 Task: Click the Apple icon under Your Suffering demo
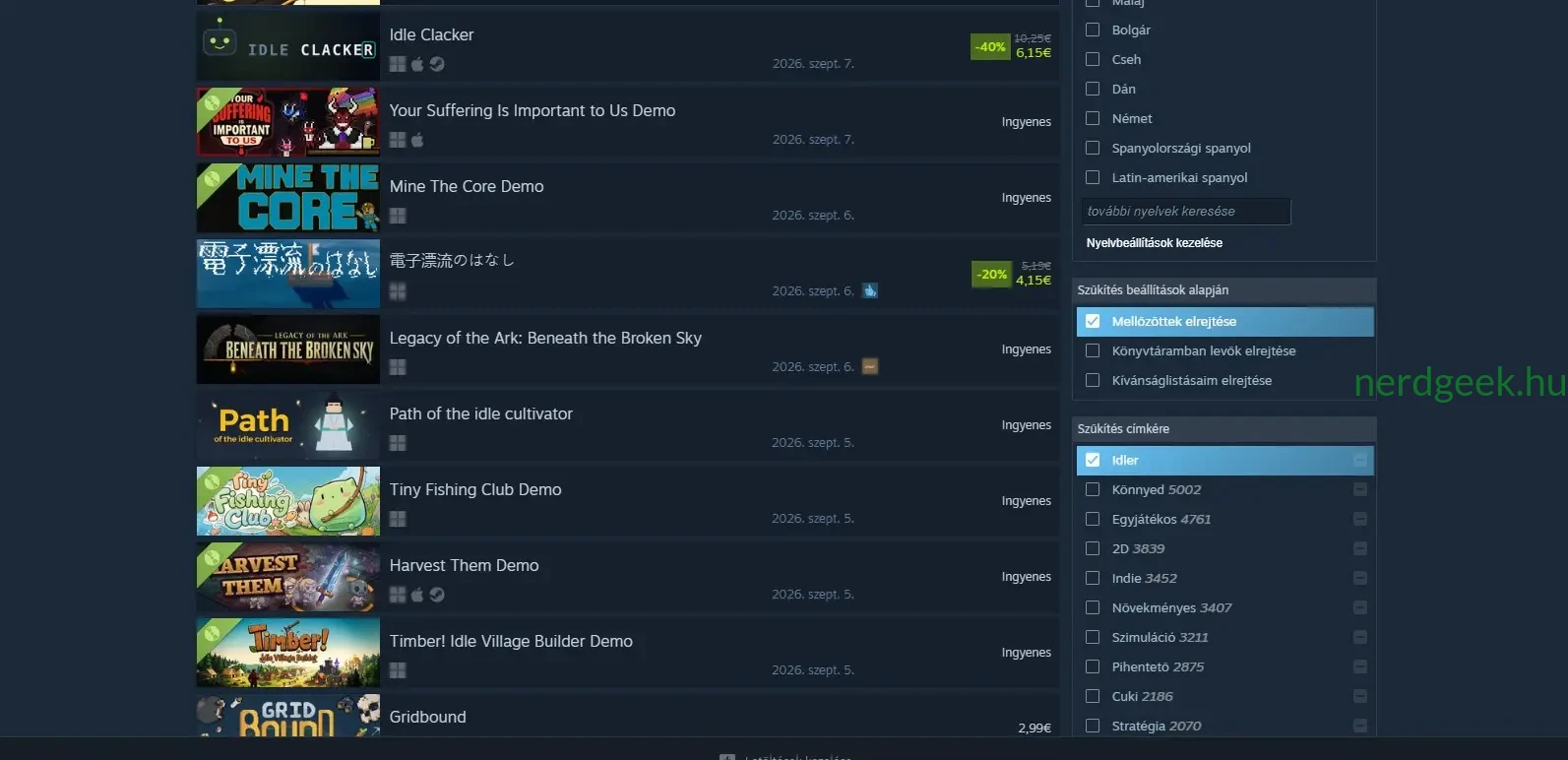point(417,140)
